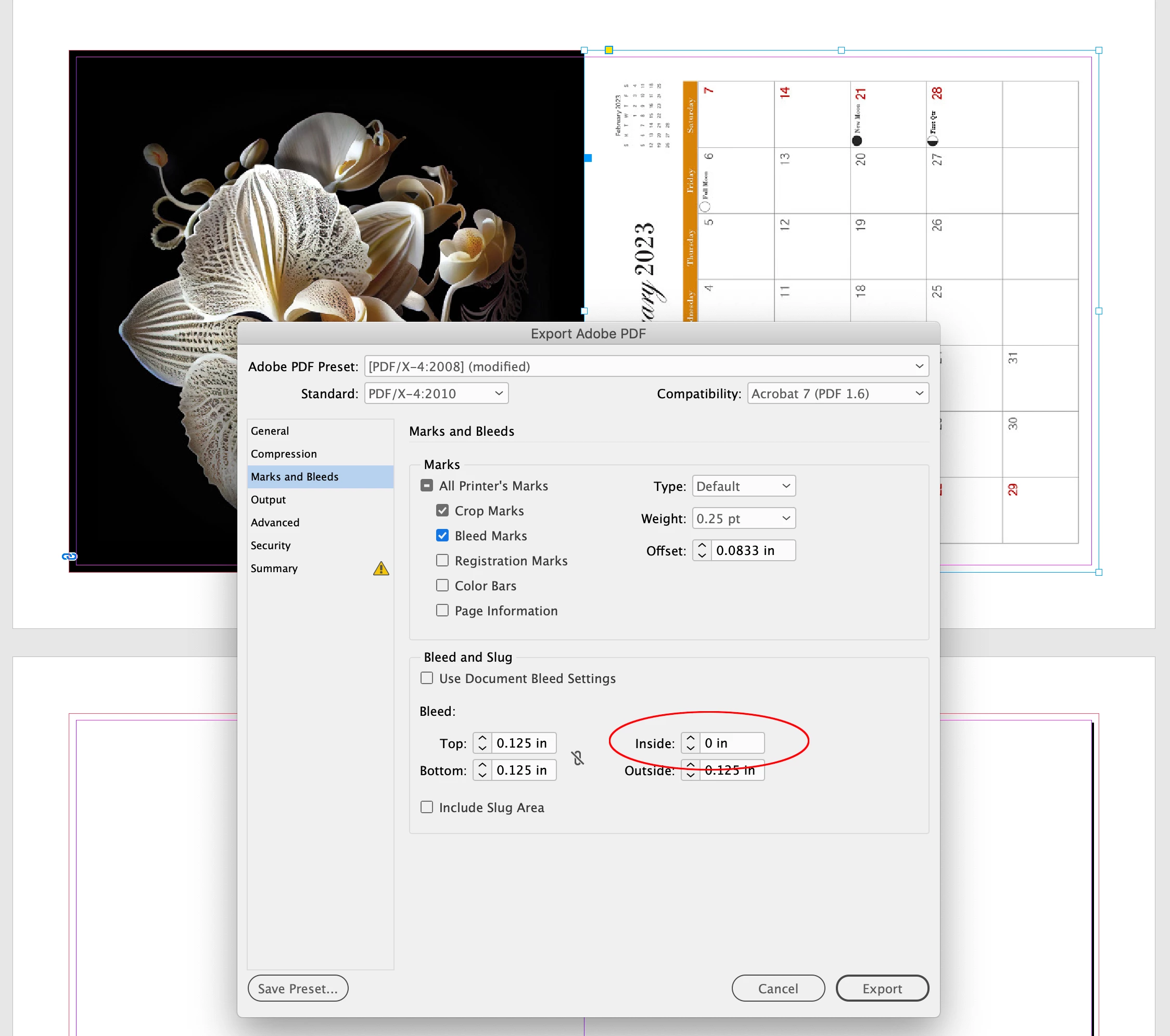Click the Export button

click(882, 989)
